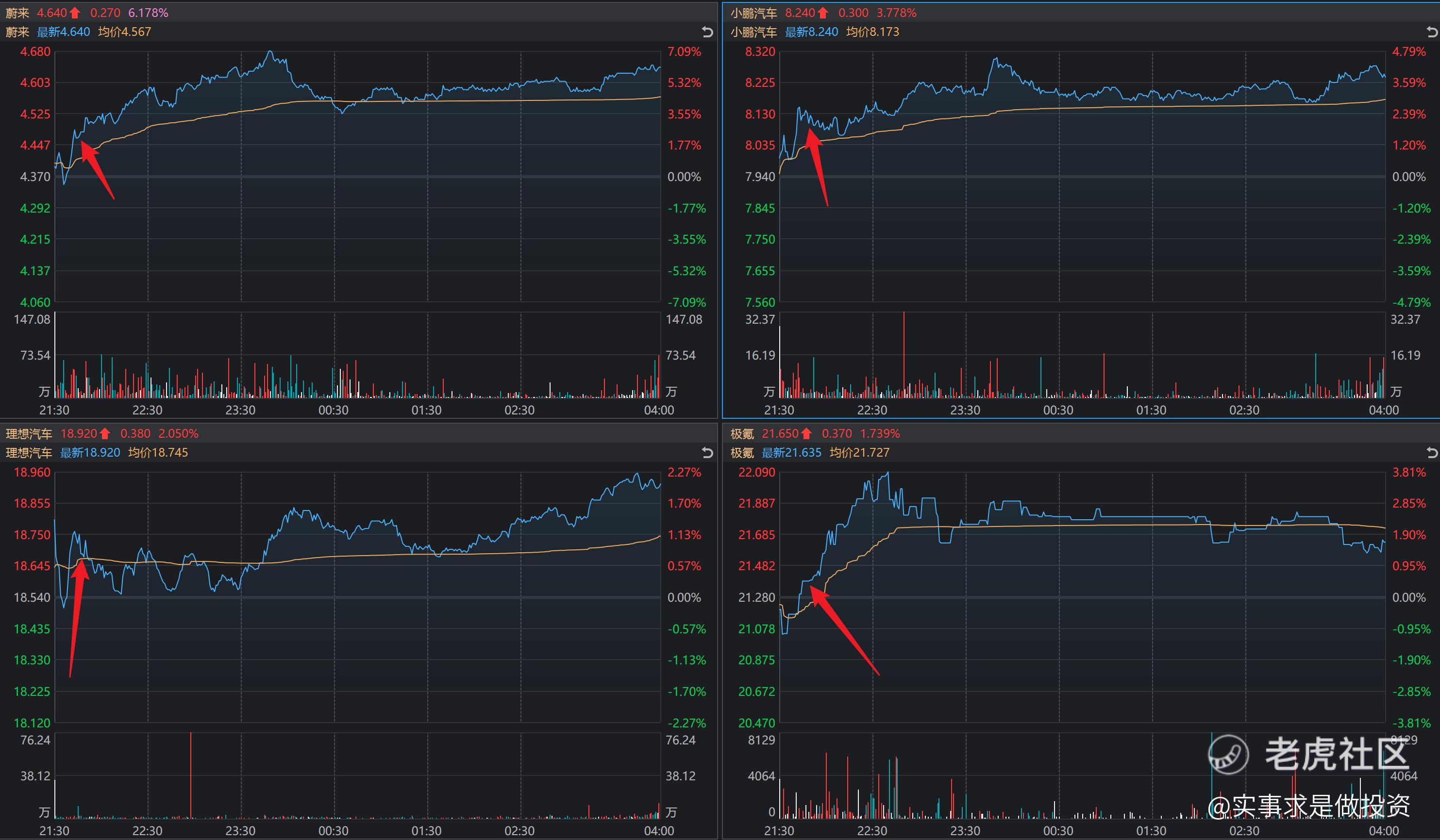1440x840 pixels.
Task: Click the tall red volume spike in 小鹏汽车 volume chart
Action: pos(904,355)
